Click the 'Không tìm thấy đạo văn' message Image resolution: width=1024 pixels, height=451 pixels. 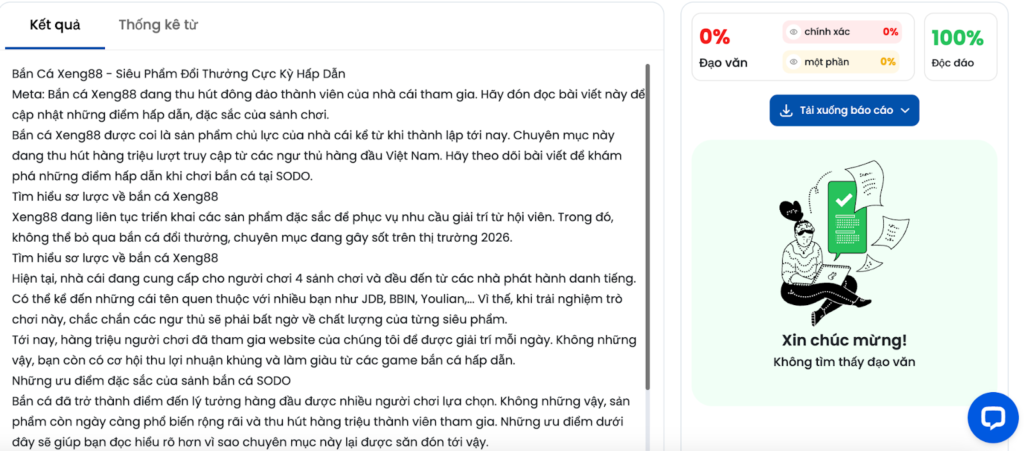click(844, 362)
